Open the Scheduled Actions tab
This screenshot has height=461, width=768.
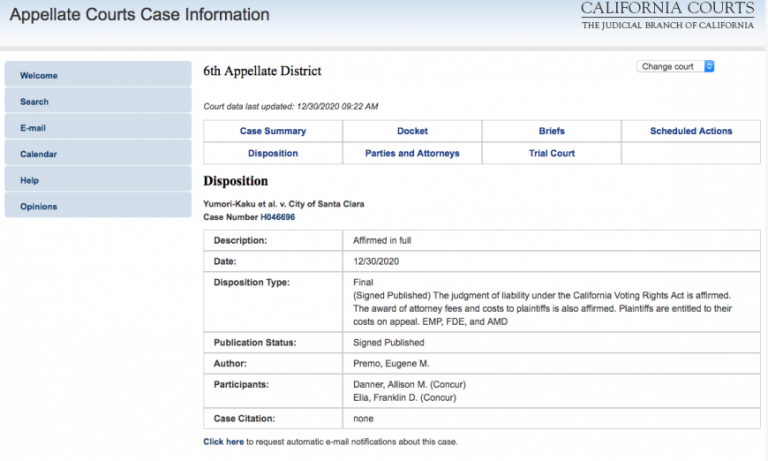pyautogui.click(x=691, y=131)
